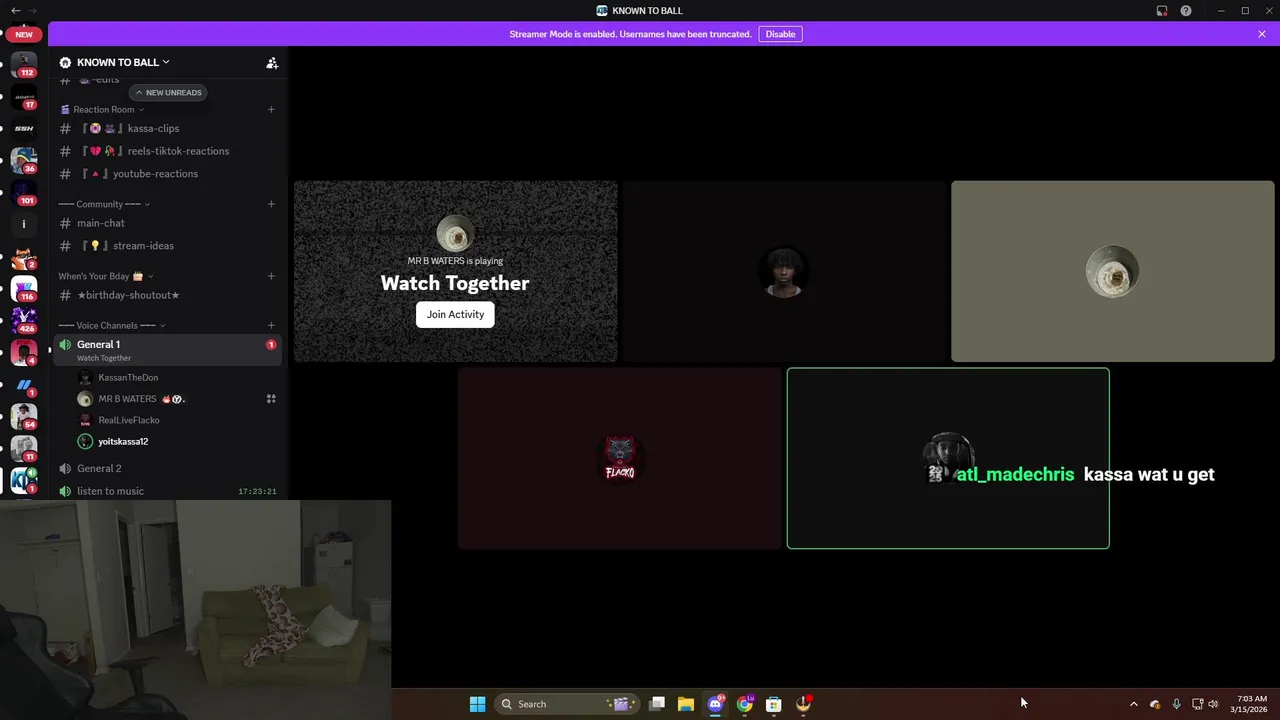Click the Join Activity button
This screenshot has width=1280, height=720.
pos(455,314)
